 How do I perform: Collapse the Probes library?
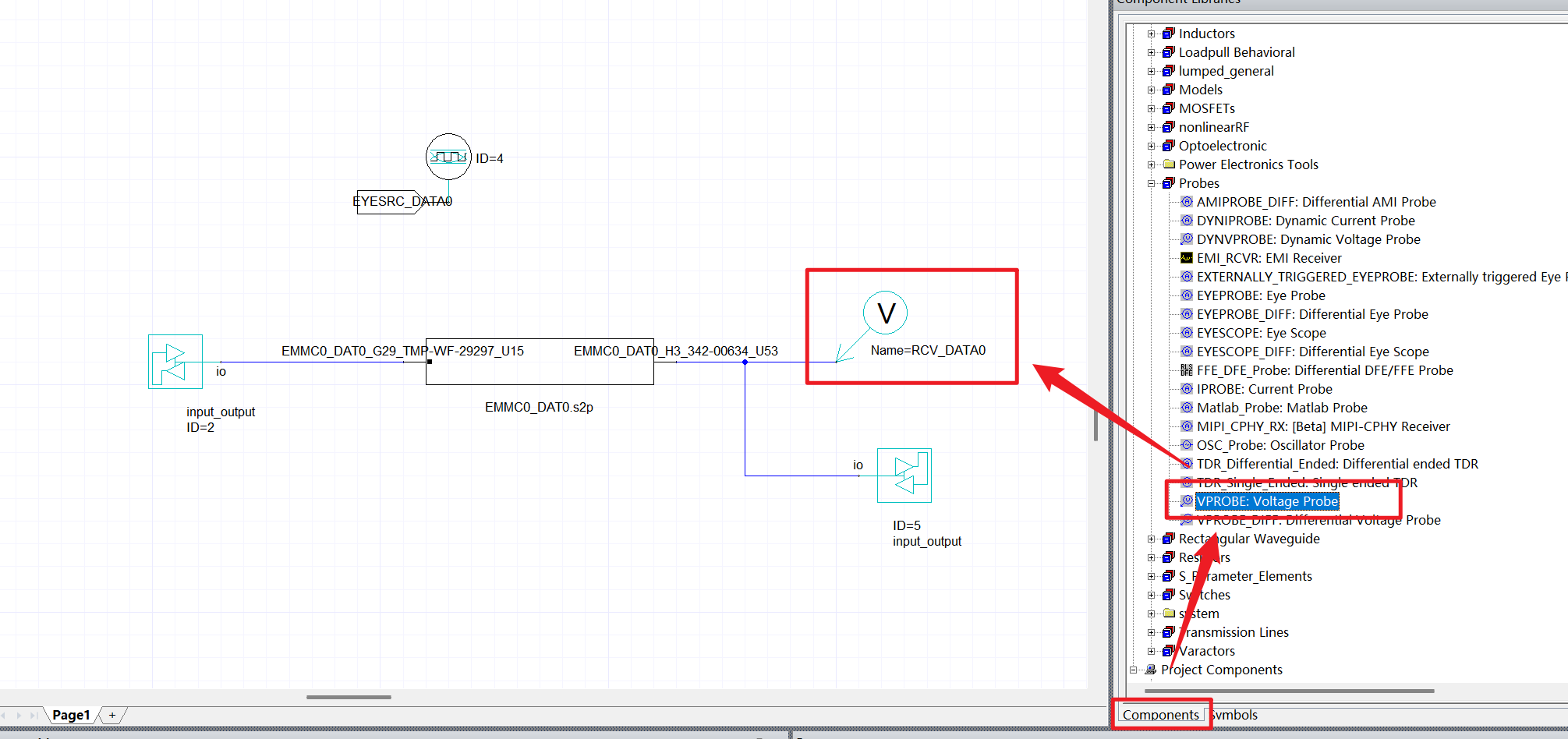(1151, 183)
